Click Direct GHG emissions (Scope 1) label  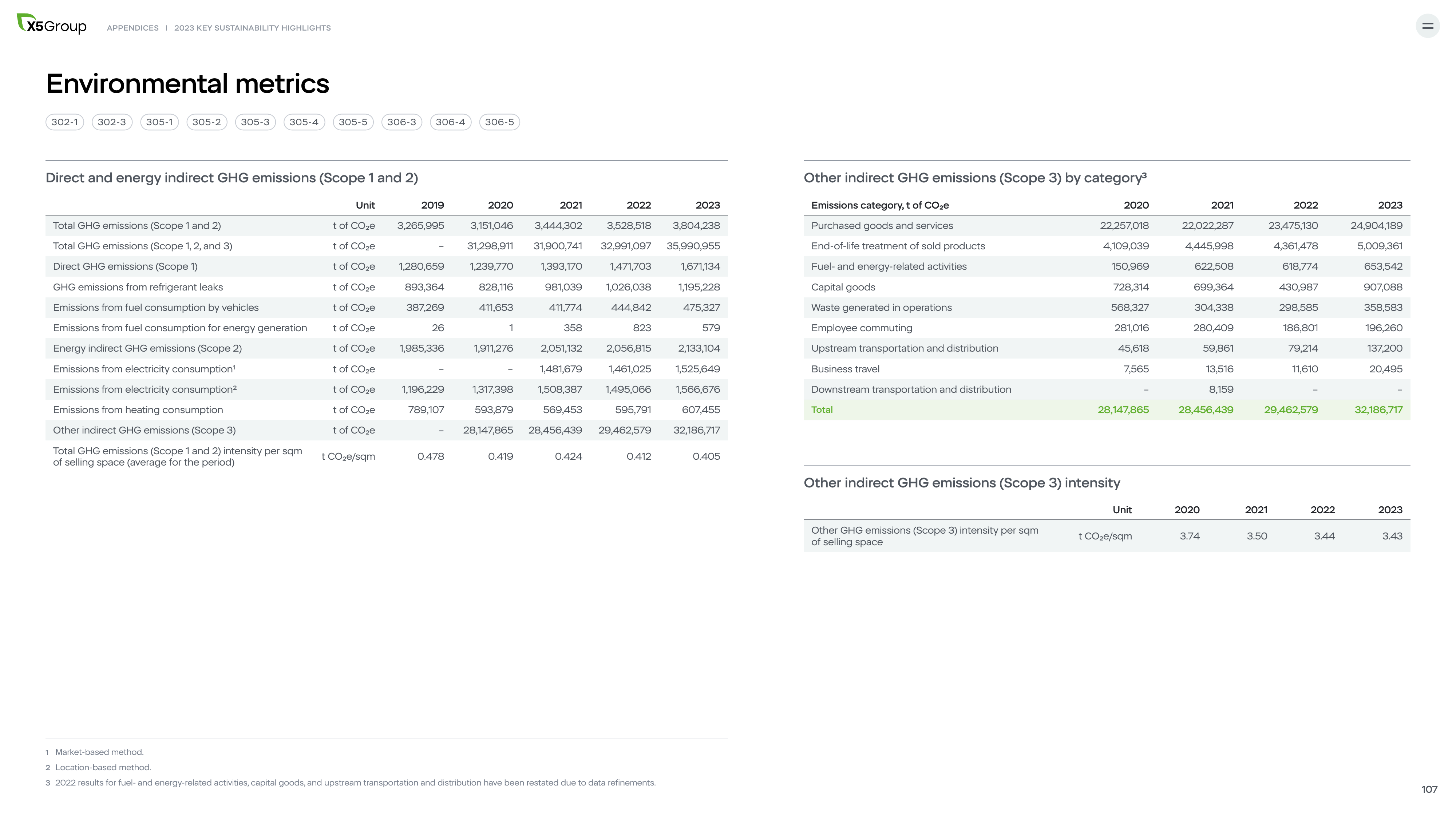coord(126,266)
